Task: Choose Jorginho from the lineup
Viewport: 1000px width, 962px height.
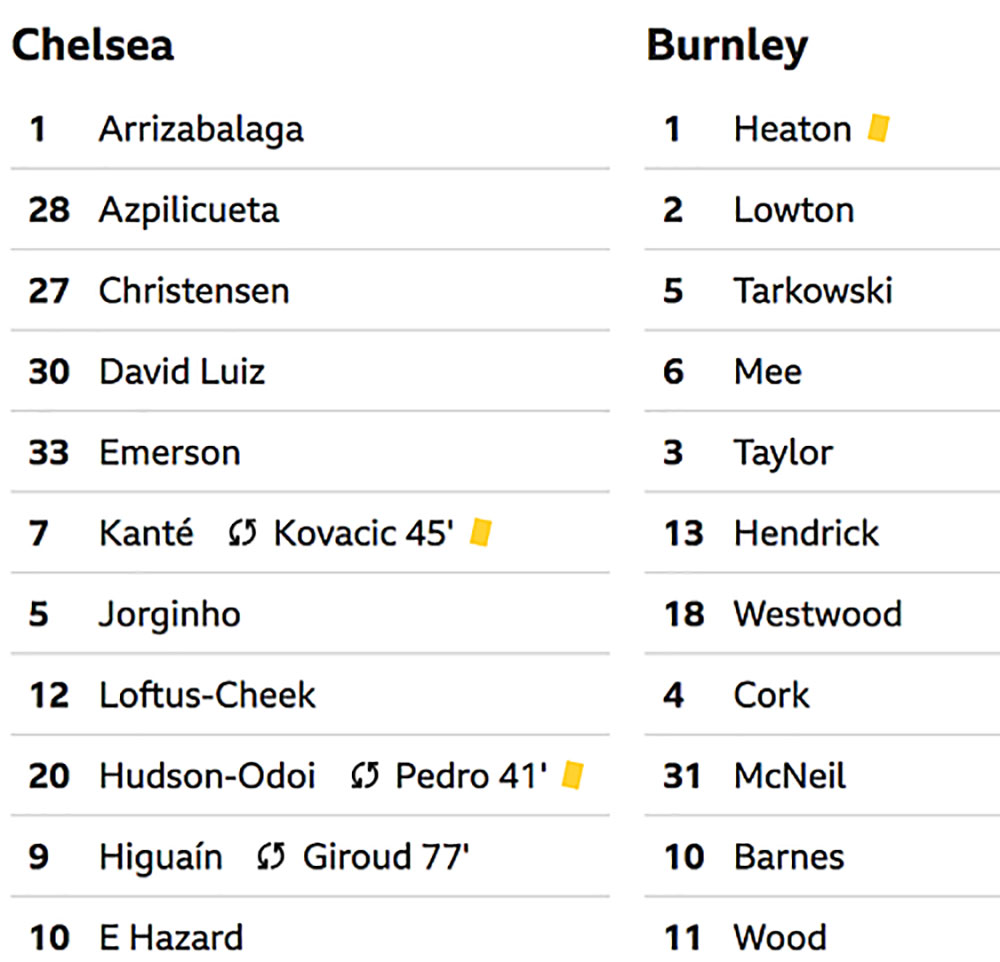Action: click(x=170, y=615)
